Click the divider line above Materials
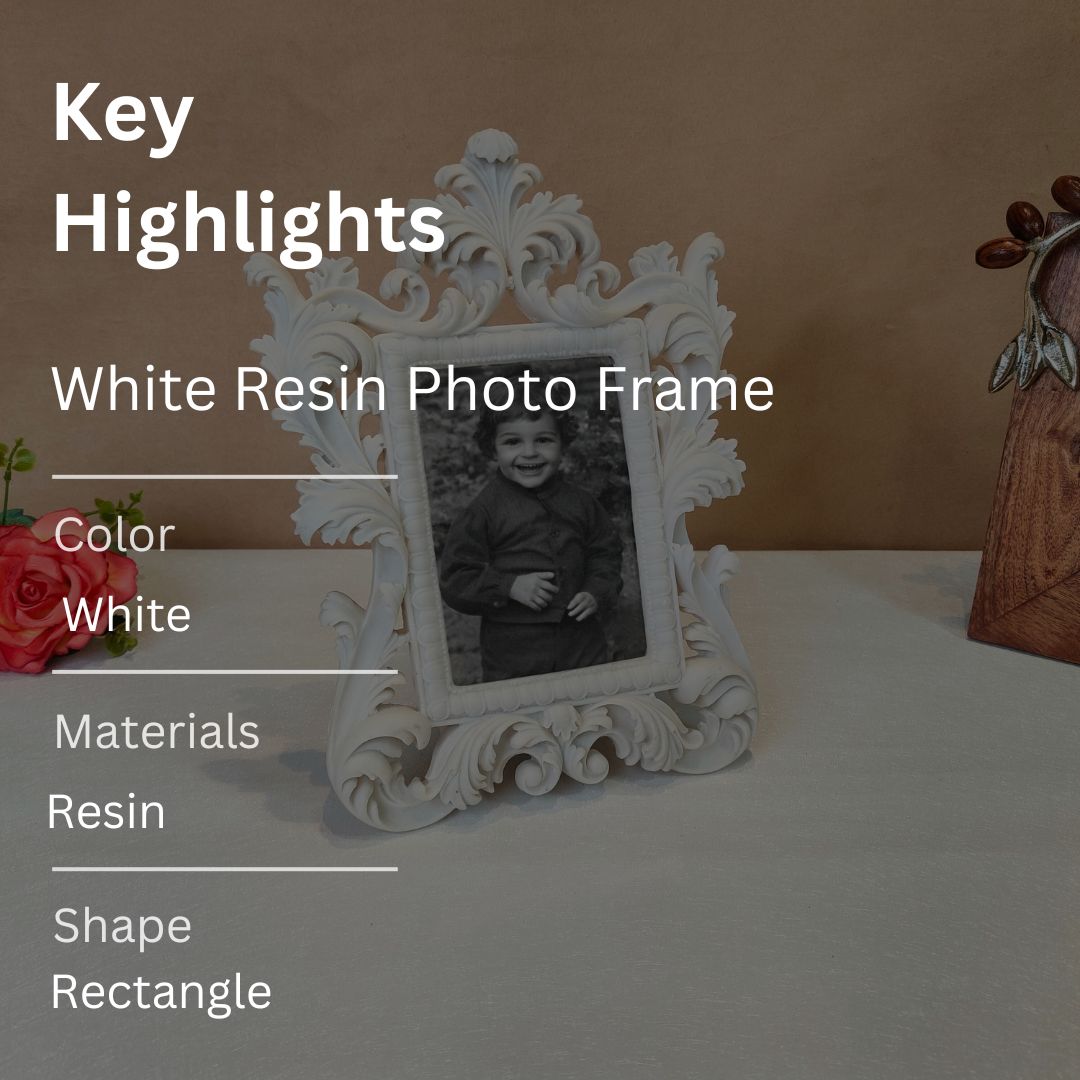This screenshot has height=1080, width=1080. click(x=225, y=671)
